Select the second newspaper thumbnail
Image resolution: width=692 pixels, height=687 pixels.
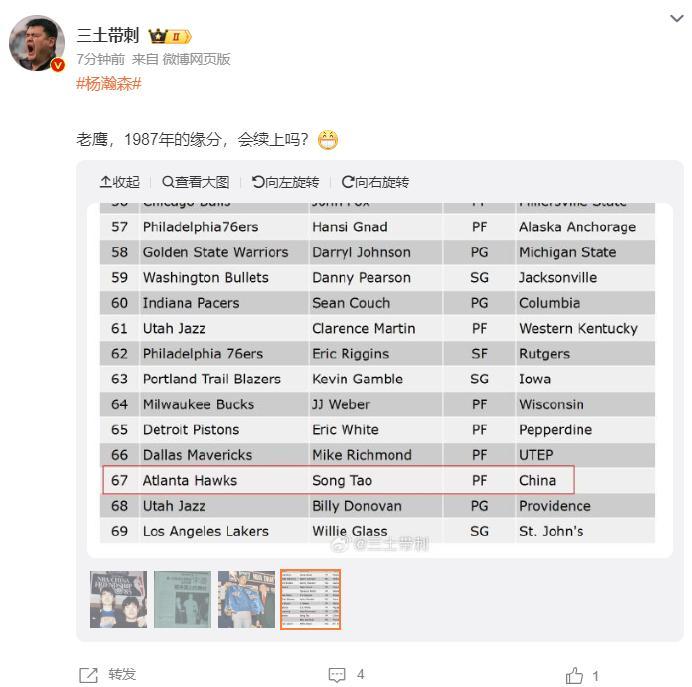pos(182,599)
